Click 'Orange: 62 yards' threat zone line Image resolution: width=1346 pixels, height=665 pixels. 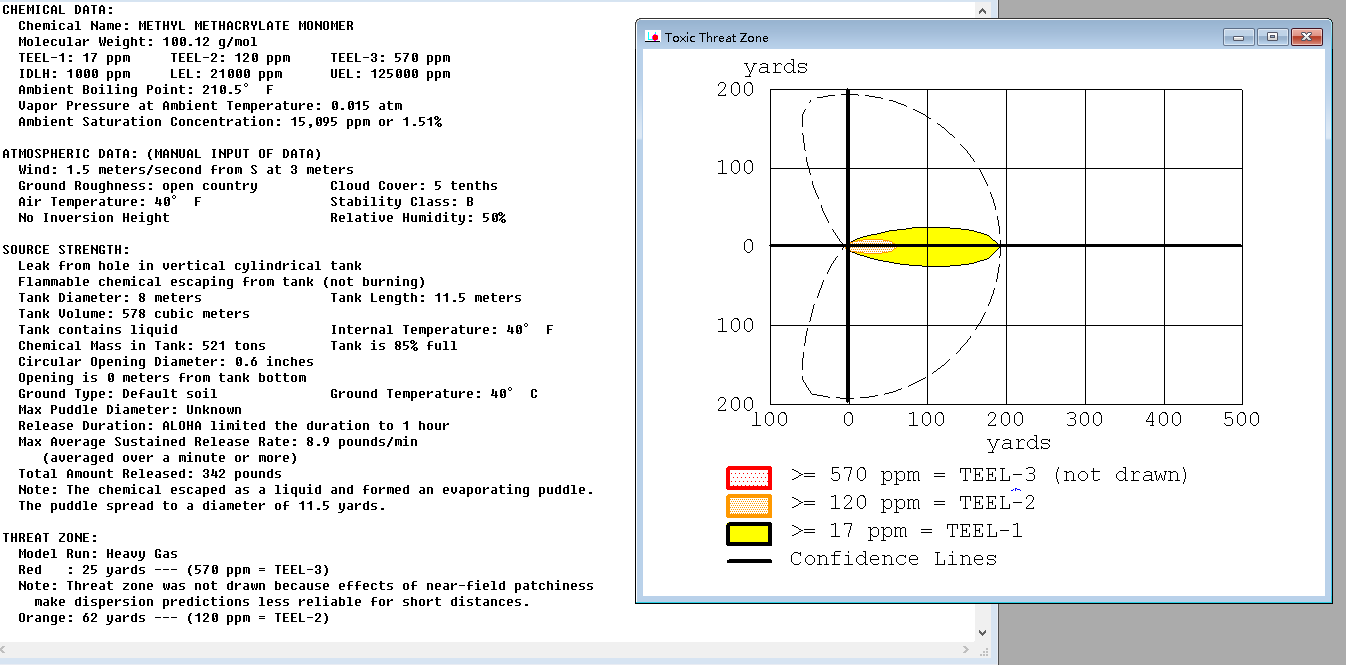pyautogui.click(x=174, y=618)
